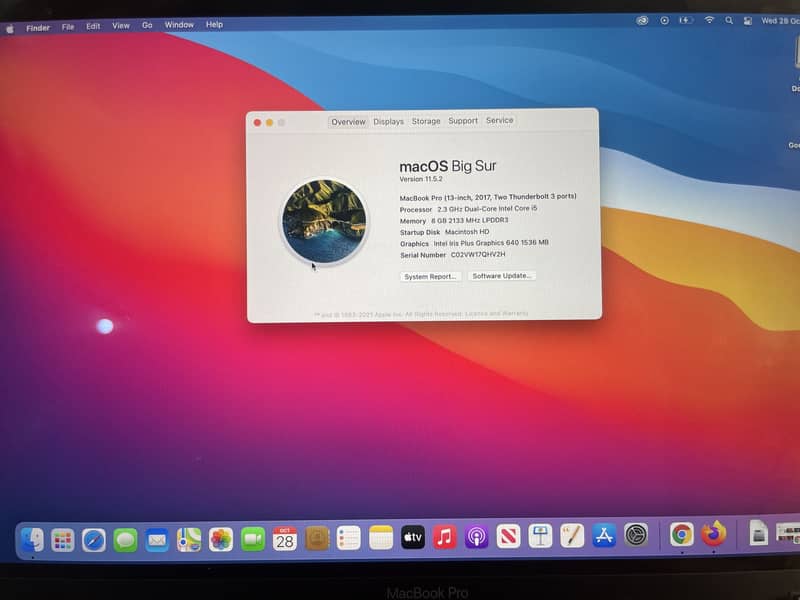Open the File menu
Screen dimensions: 800x600
click(x=68, y=27)
